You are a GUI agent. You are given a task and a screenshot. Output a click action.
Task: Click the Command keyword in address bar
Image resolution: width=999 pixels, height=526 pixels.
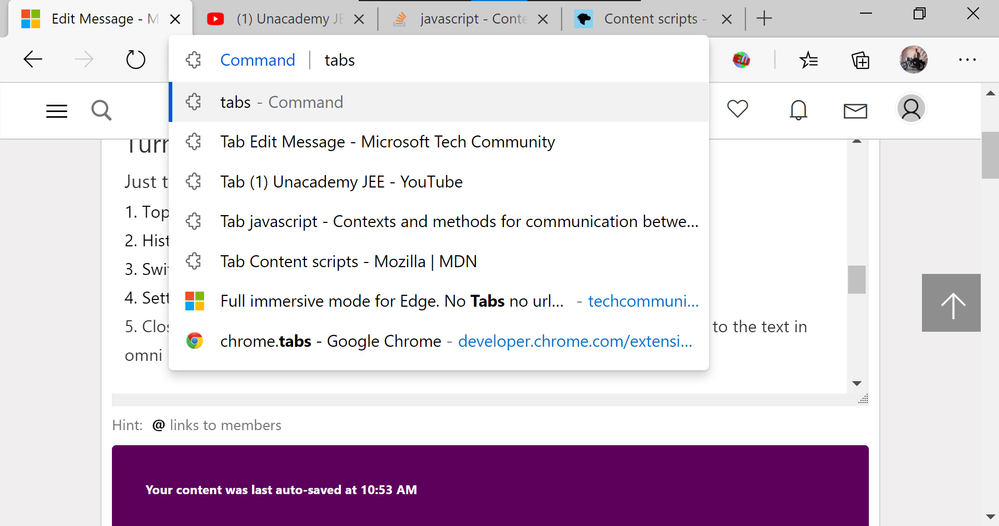[257, 60]
